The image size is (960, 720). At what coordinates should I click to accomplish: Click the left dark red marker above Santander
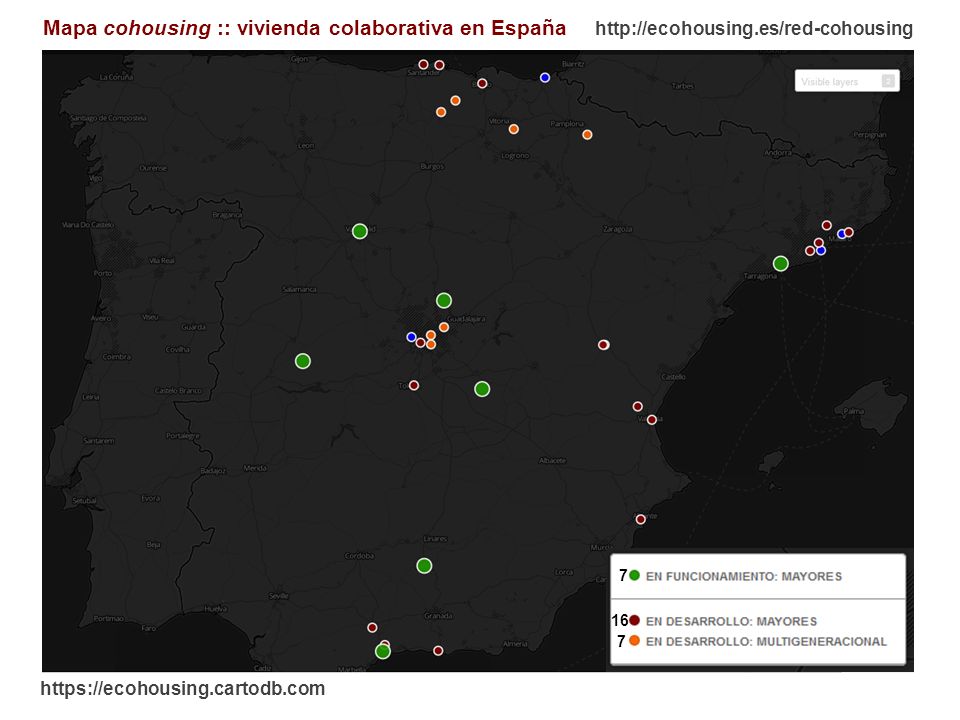pos(423,64)
